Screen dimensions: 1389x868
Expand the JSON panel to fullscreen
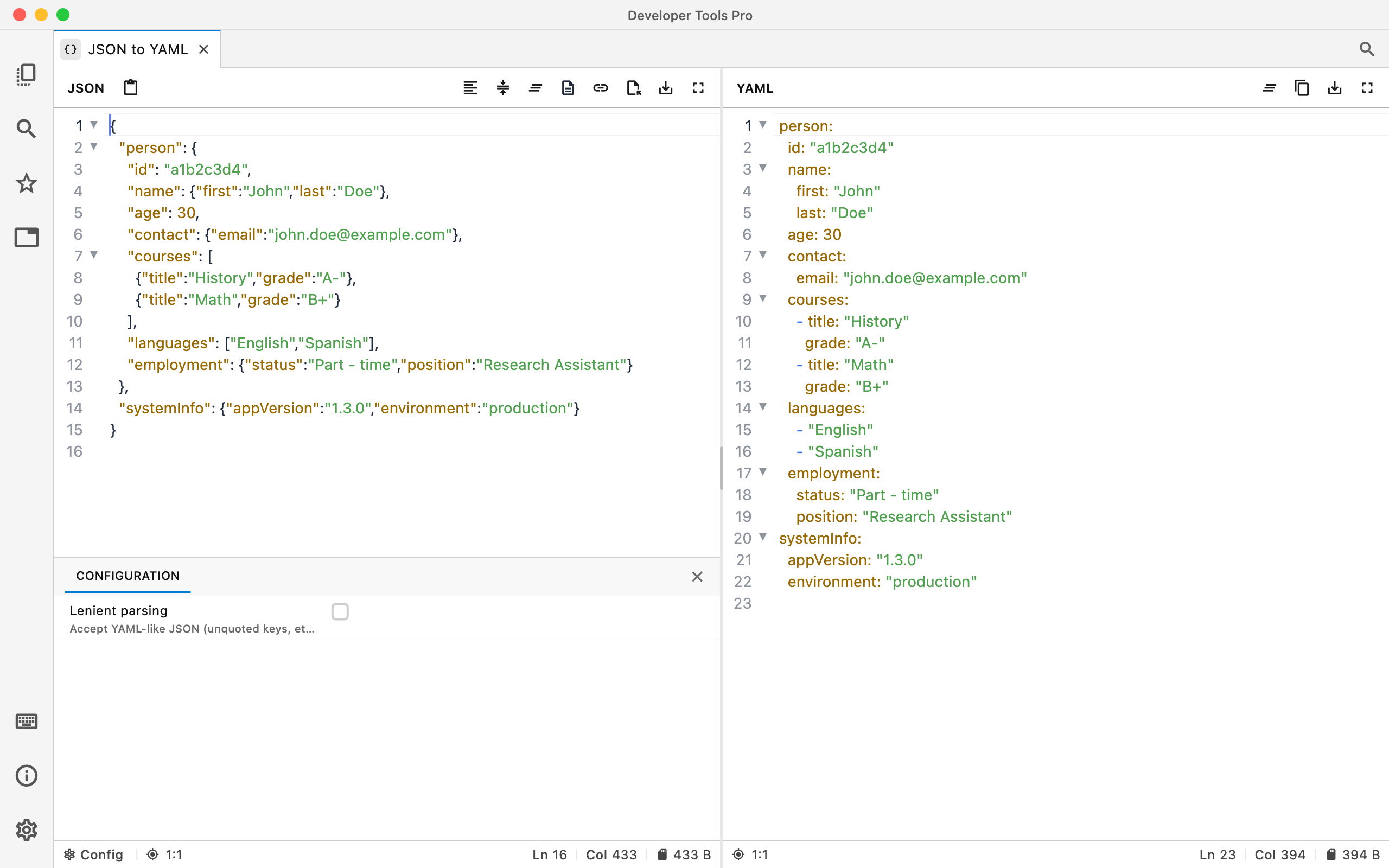pos(698,88)
